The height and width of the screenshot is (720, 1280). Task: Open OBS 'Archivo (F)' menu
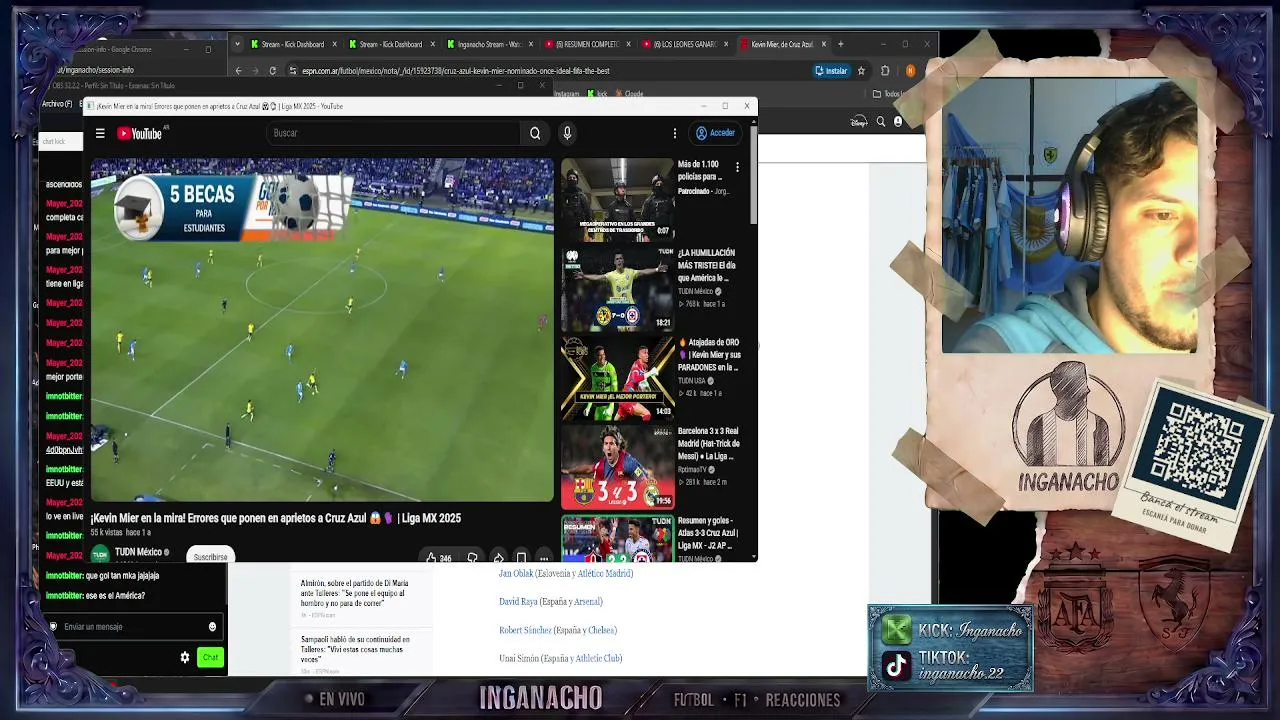pyautogui.click(x=56, y=104)
